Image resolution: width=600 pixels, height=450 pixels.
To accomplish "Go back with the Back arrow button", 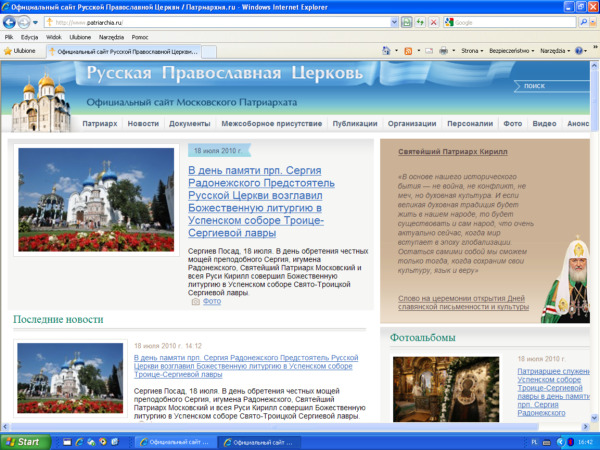I will coord(9,23).
